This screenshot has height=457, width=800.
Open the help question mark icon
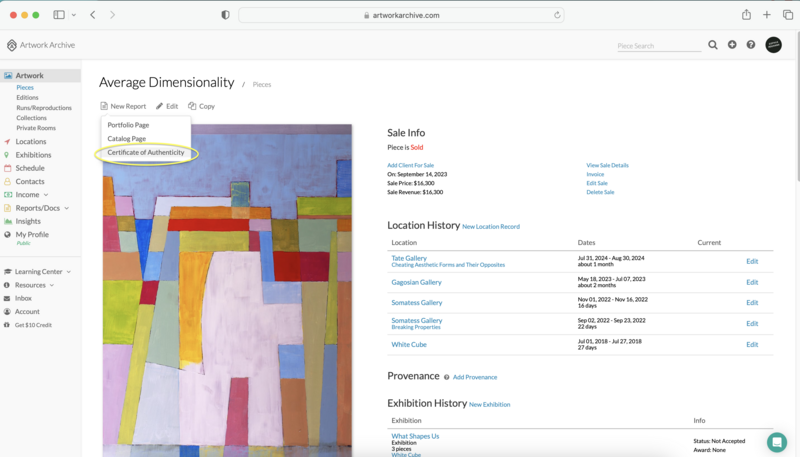point(751,45)
